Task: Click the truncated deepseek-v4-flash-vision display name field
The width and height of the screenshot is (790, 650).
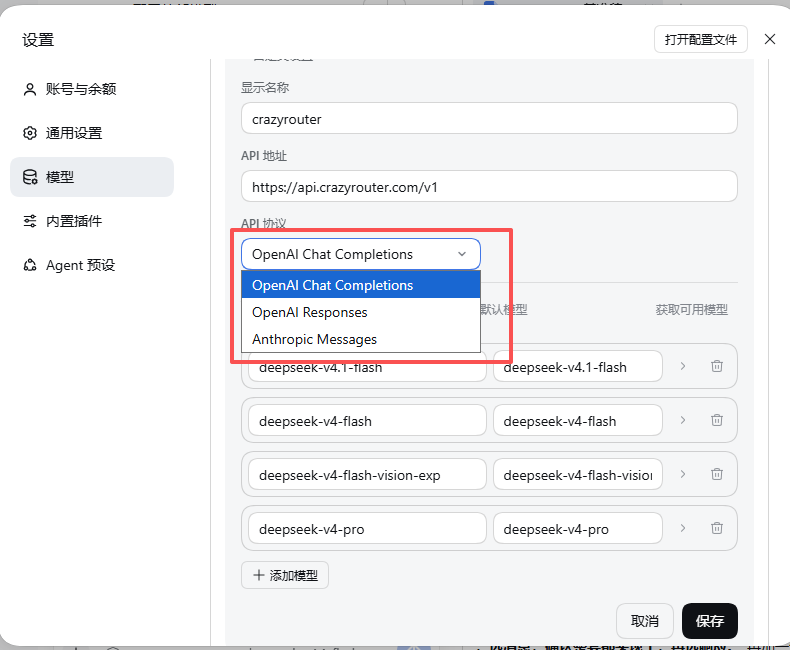Action: 577,474
